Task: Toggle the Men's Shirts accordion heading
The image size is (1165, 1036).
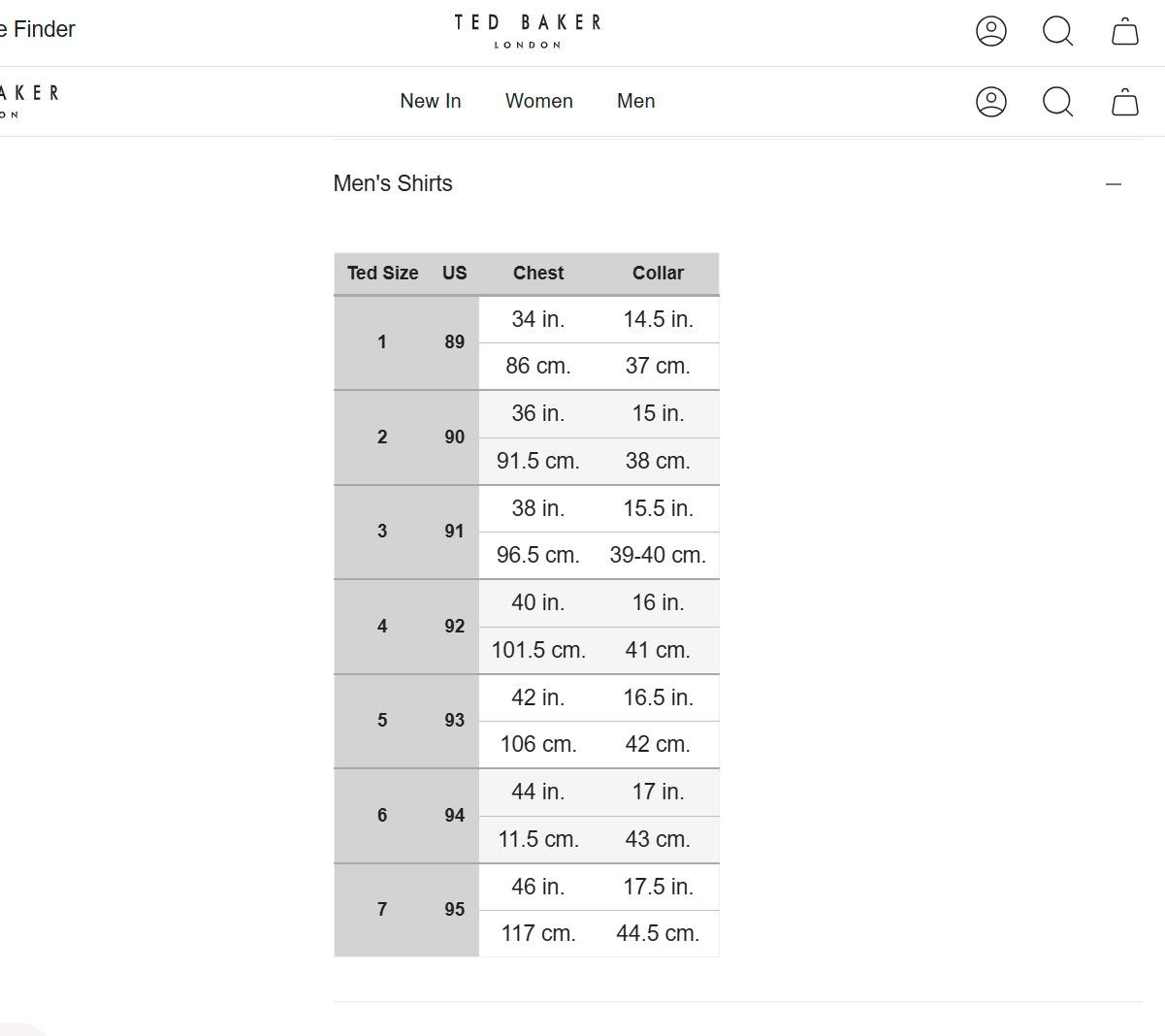Action: click(393, 183)
